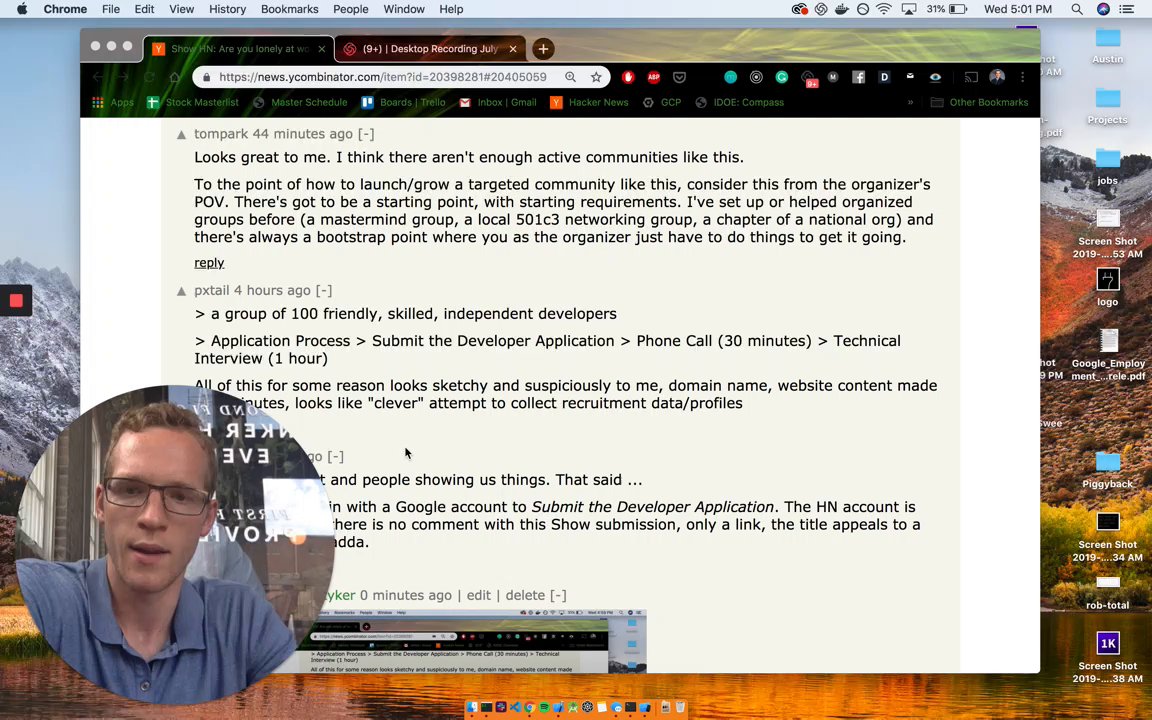The height and width of the screenshot is (720, 1152).
Task: Open pxtail's user profile link
Action: tap(212, 290)
